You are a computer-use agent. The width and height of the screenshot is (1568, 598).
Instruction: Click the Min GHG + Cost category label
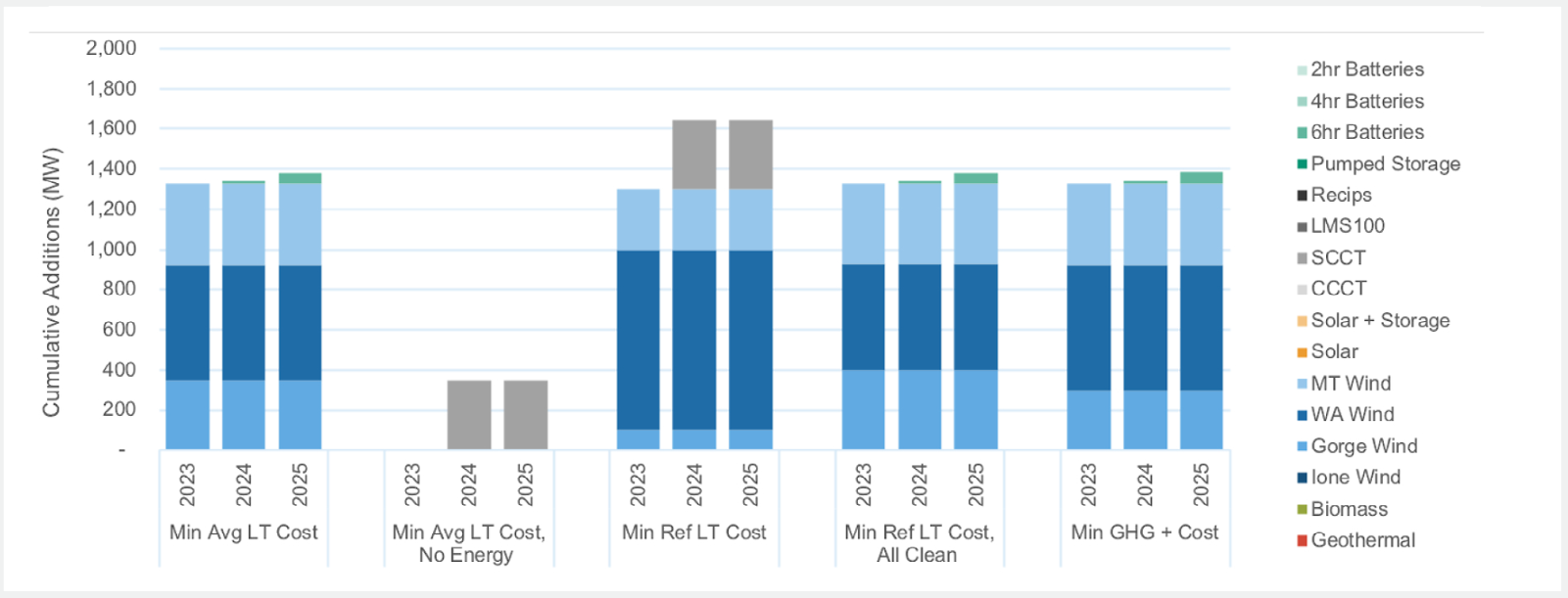point(1145,532)
